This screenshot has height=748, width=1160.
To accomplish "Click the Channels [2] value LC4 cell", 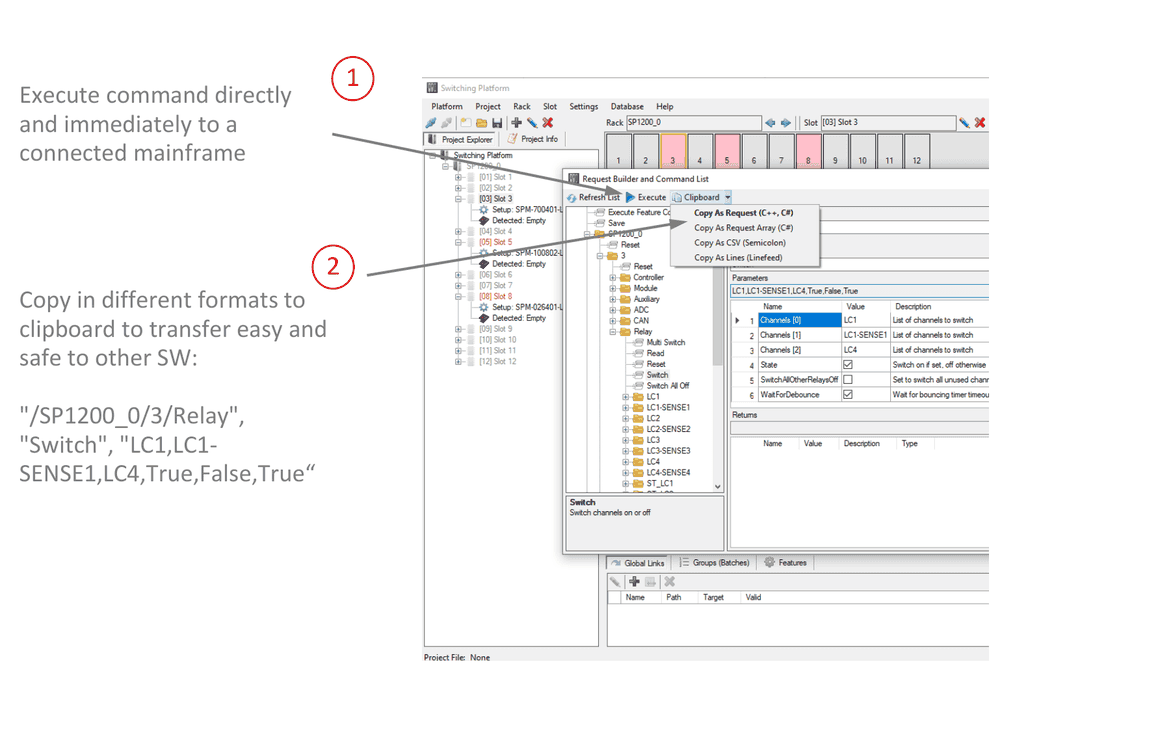I will click(866, 350).
